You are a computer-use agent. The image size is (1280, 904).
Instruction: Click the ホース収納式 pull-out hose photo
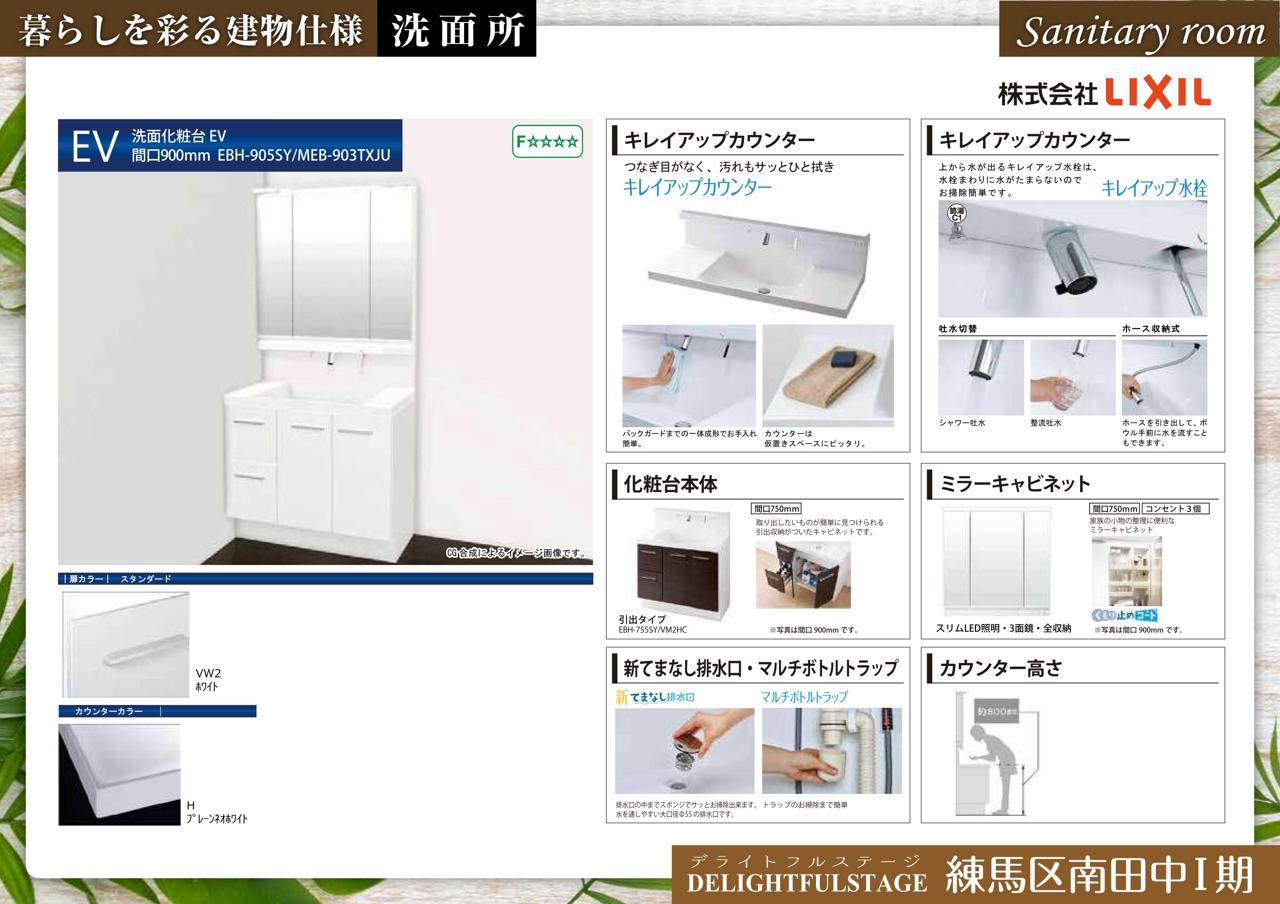tap(1164, 377)
